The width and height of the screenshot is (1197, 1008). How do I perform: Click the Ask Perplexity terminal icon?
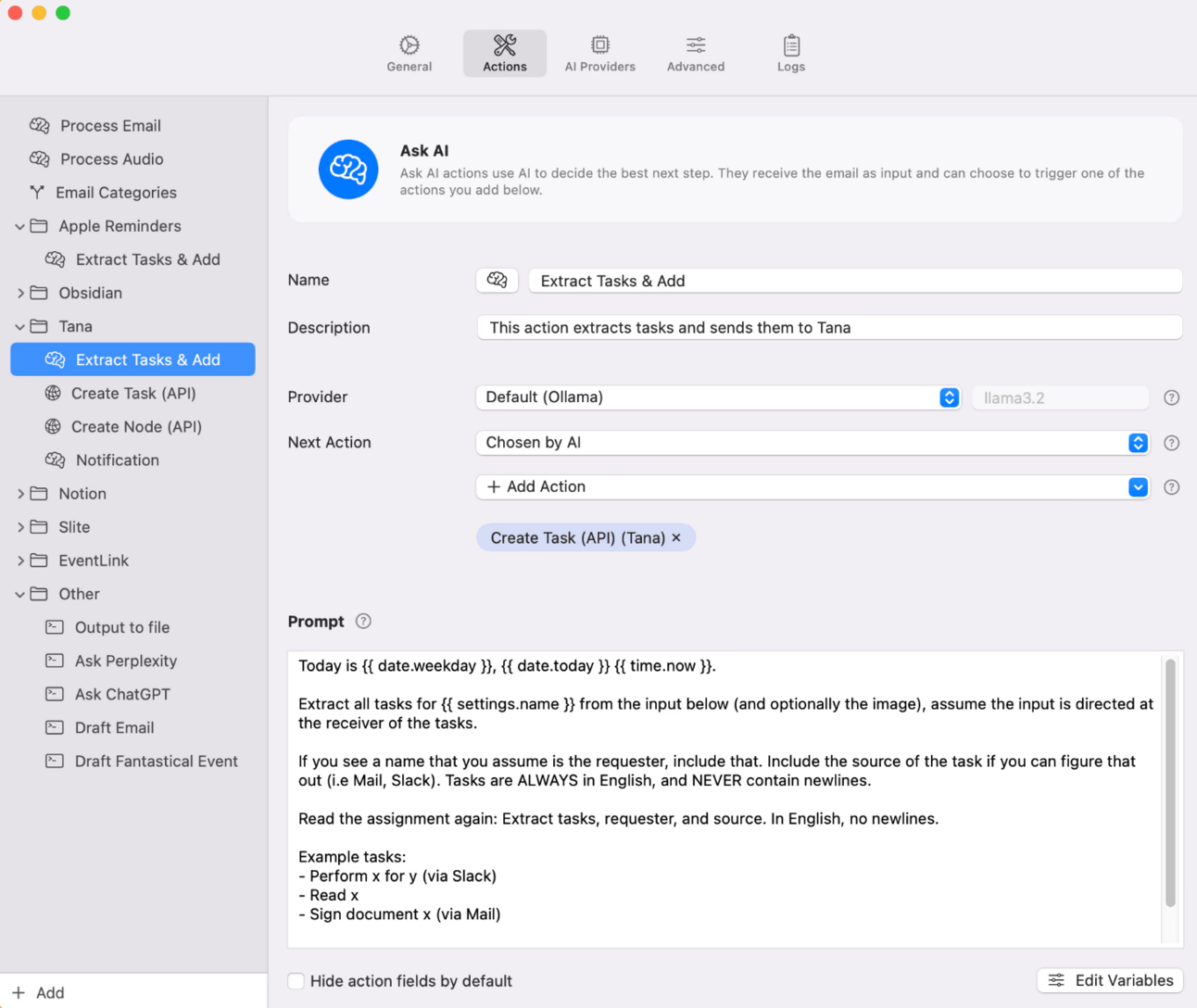[x=55, y=661]
